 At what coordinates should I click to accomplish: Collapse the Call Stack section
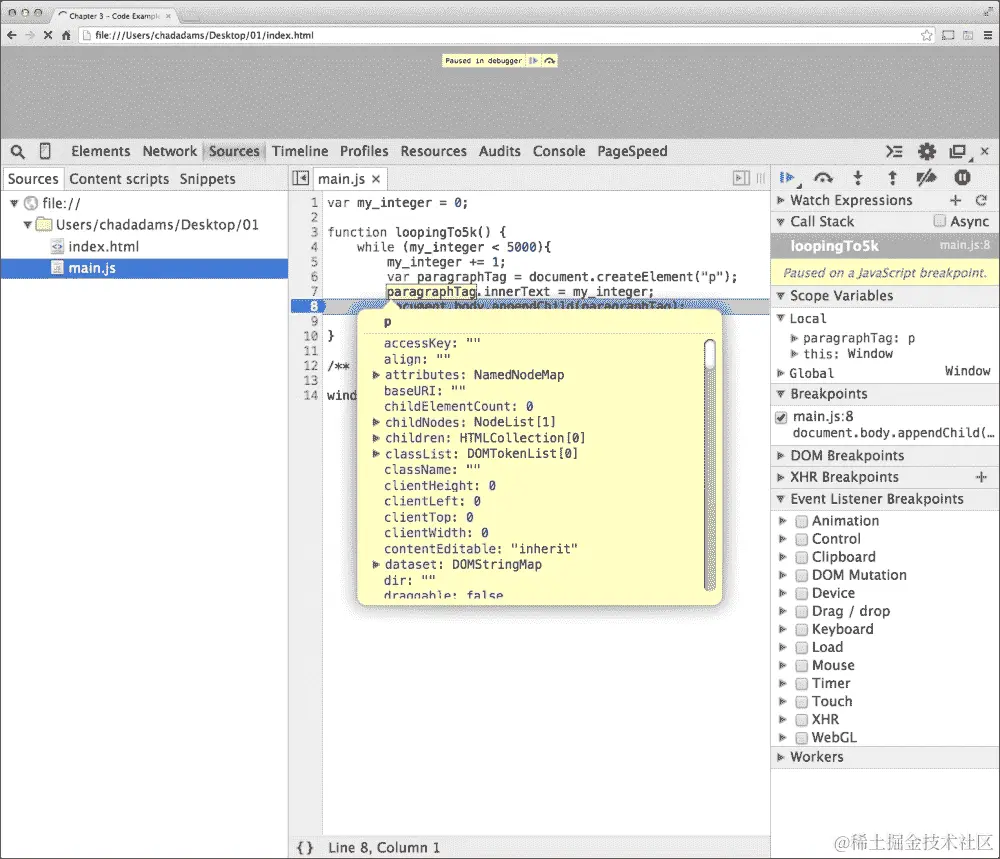[781, 222]
